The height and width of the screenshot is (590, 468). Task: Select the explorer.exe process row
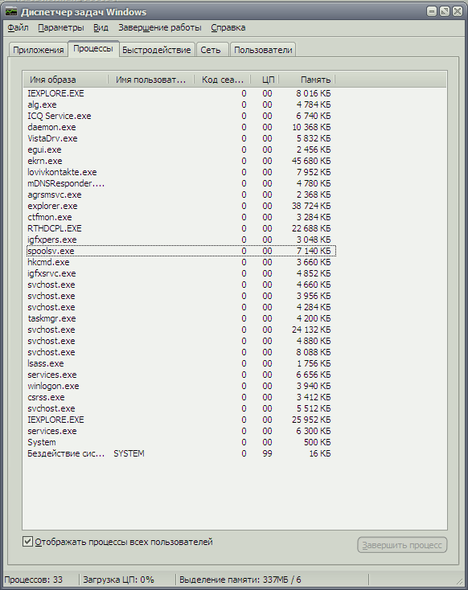pos(181,206)
